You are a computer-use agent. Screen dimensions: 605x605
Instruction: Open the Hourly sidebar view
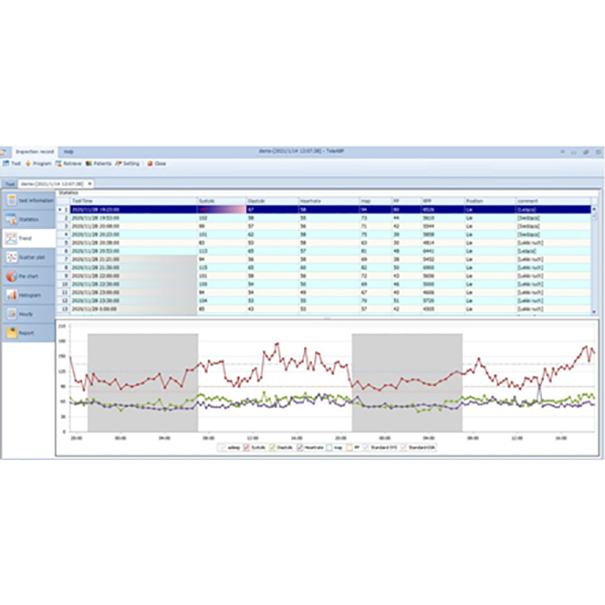[x=29, y=314]
